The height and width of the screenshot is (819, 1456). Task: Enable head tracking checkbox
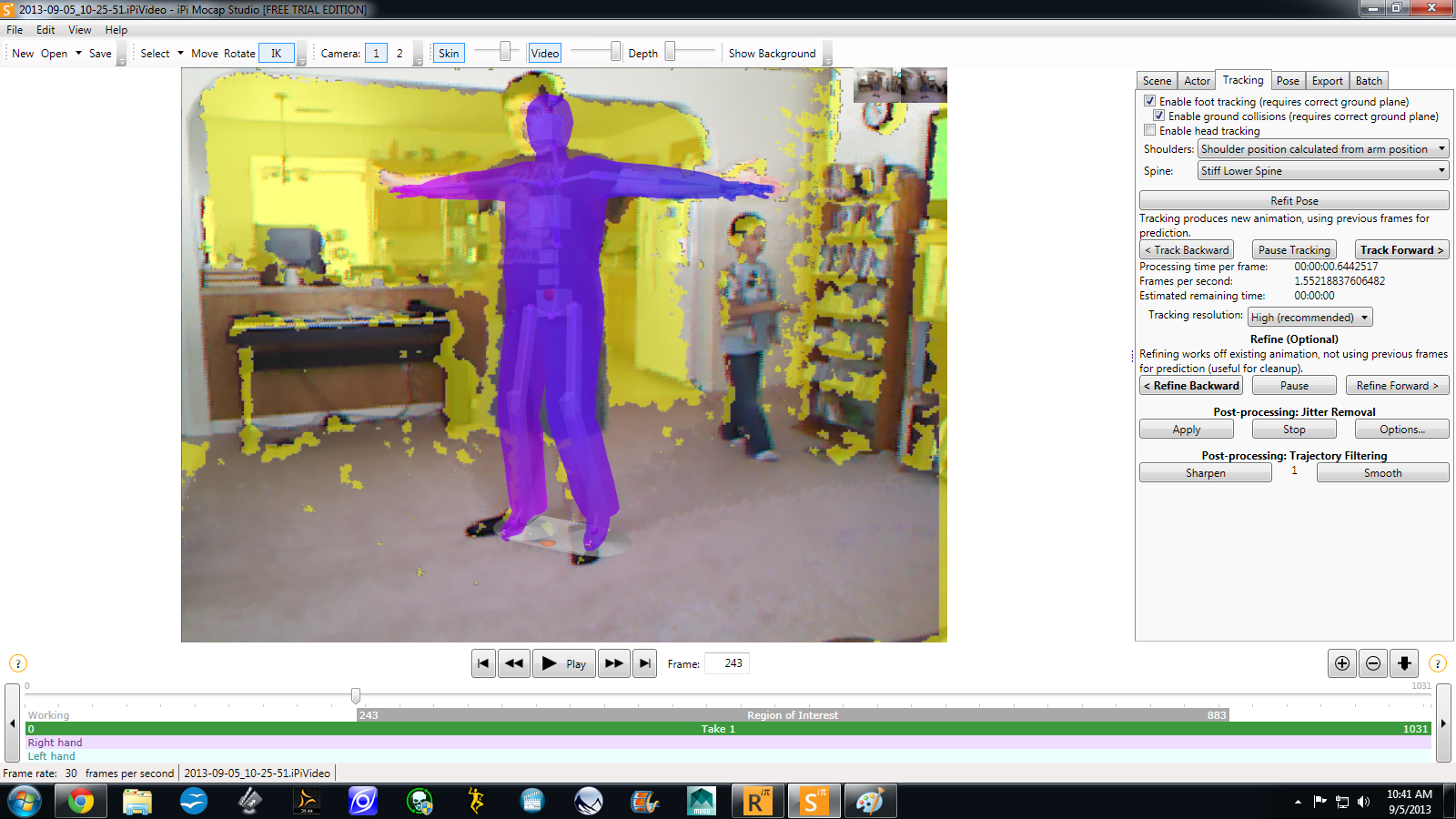point(1150,130)
